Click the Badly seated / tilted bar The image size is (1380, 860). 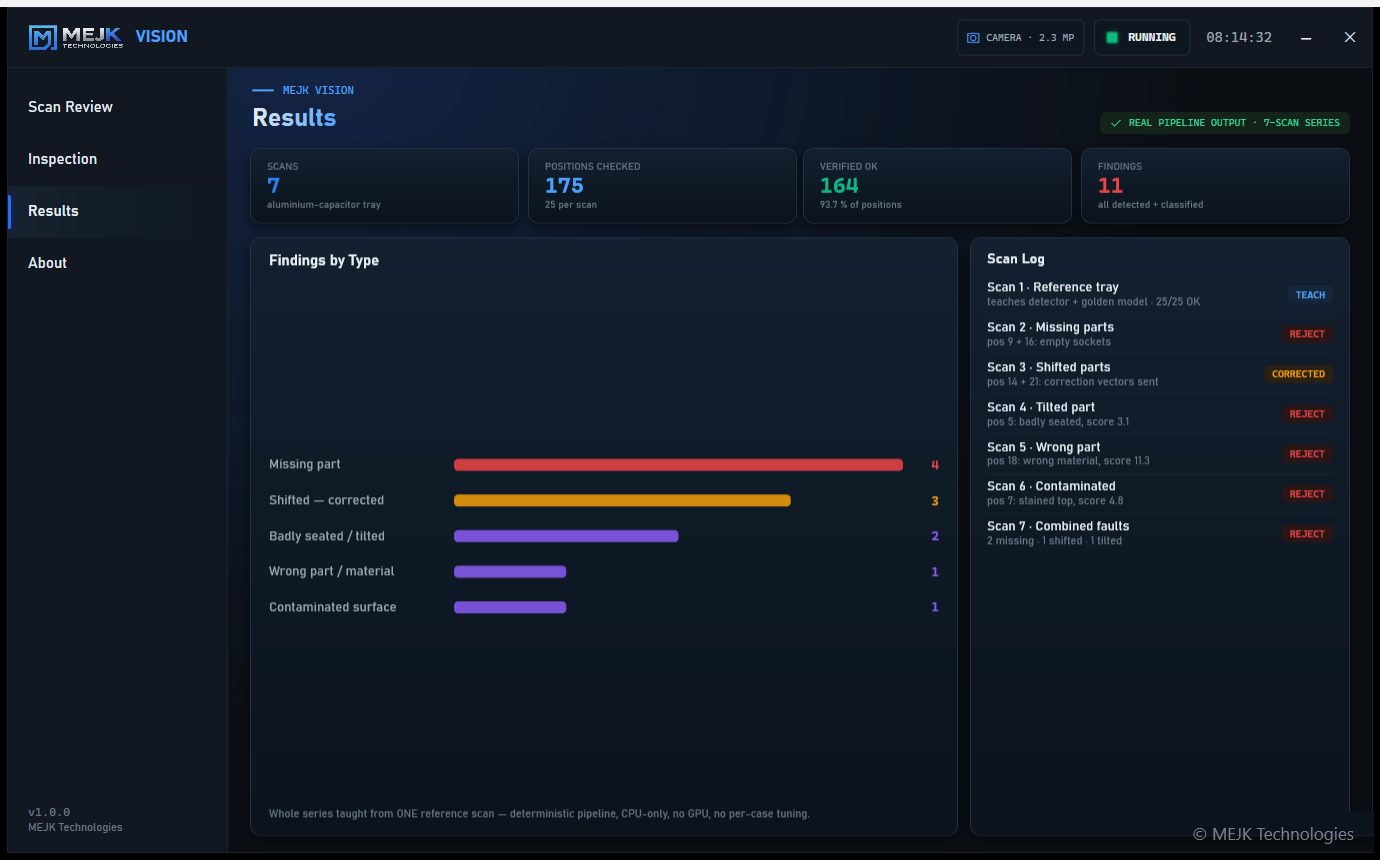(x=566, y=536)
